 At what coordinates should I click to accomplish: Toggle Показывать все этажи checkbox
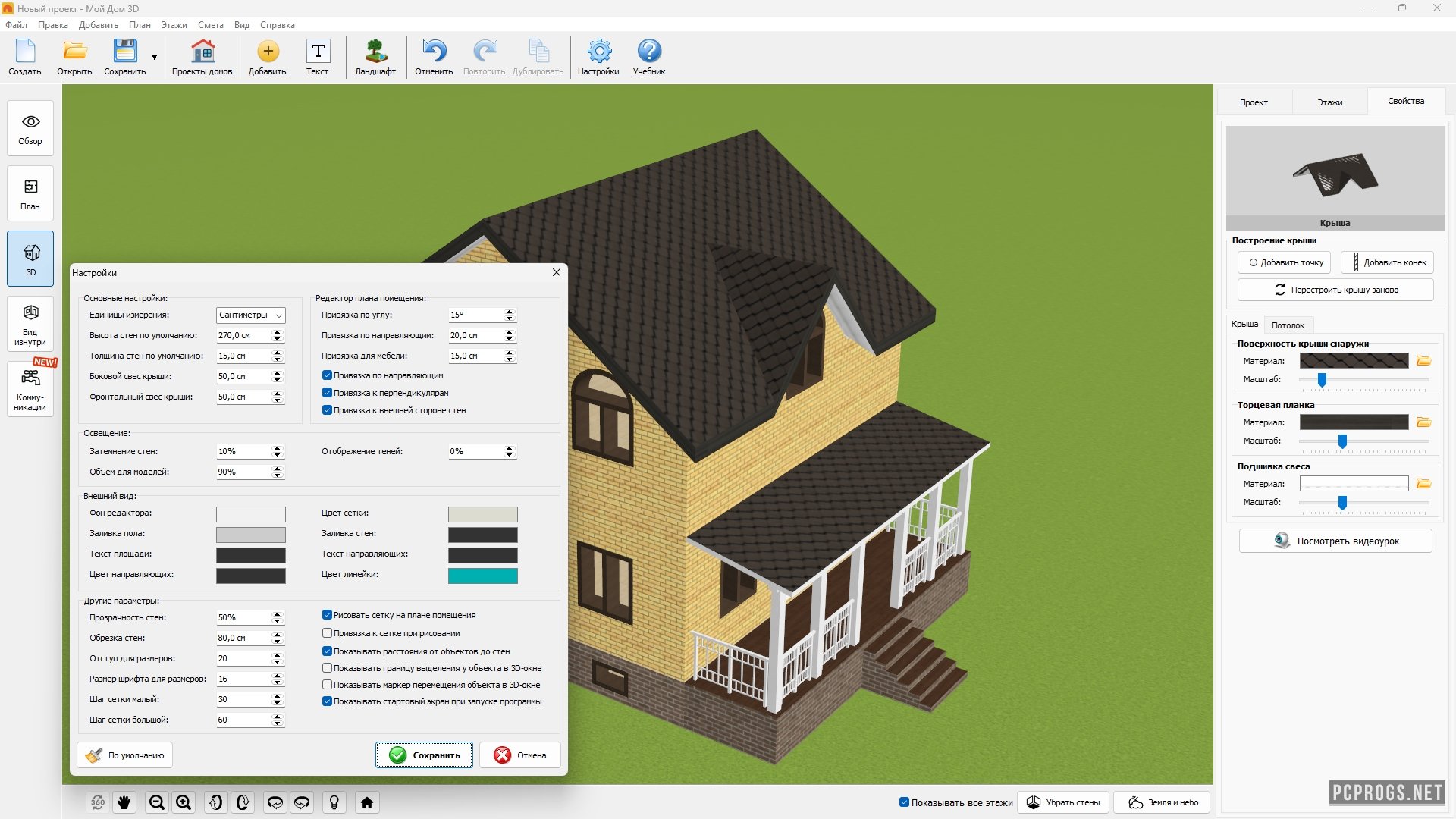click(x=904, y=802)
